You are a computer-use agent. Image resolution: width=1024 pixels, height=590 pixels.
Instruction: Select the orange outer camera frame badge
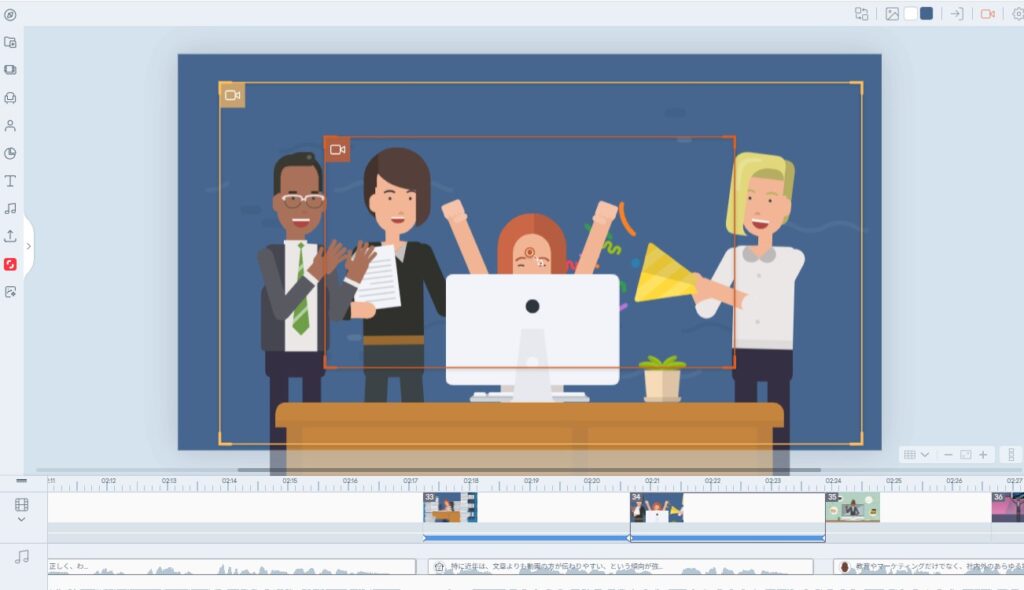(232, 95)
